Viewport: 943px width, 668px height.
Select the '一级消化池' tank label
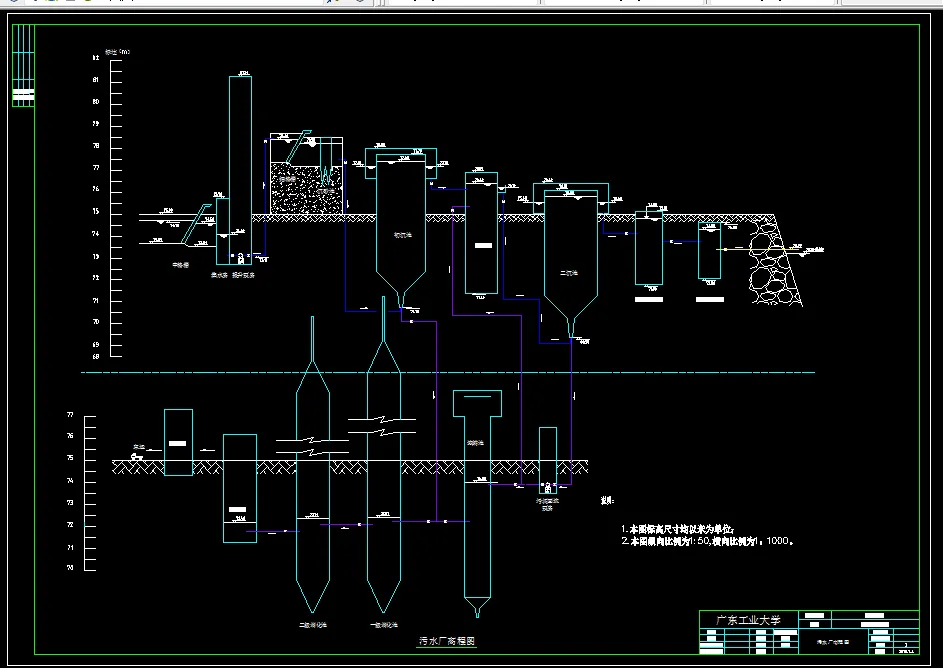point(384,625)
